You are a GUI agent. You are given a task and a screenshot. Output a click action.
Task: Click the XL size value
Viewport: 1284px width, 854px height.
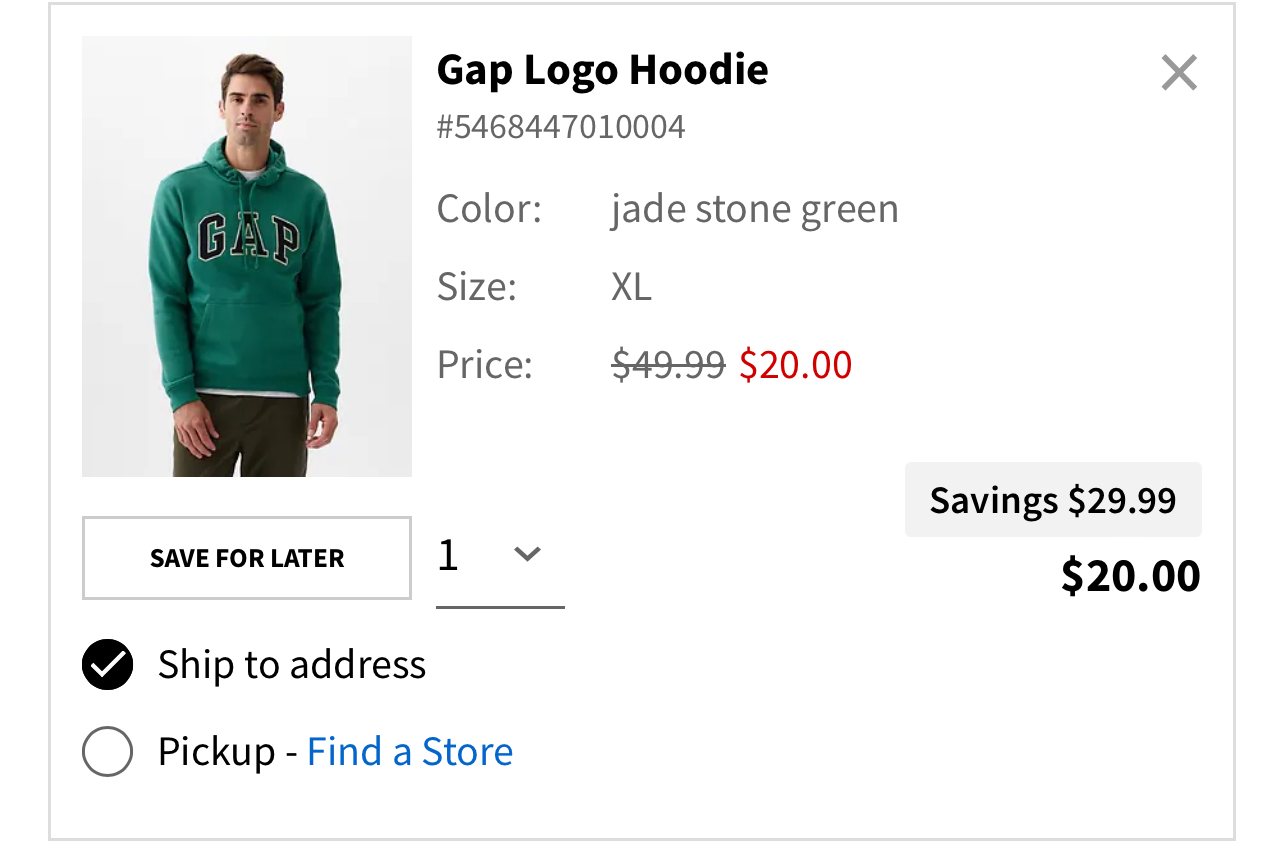631,287
